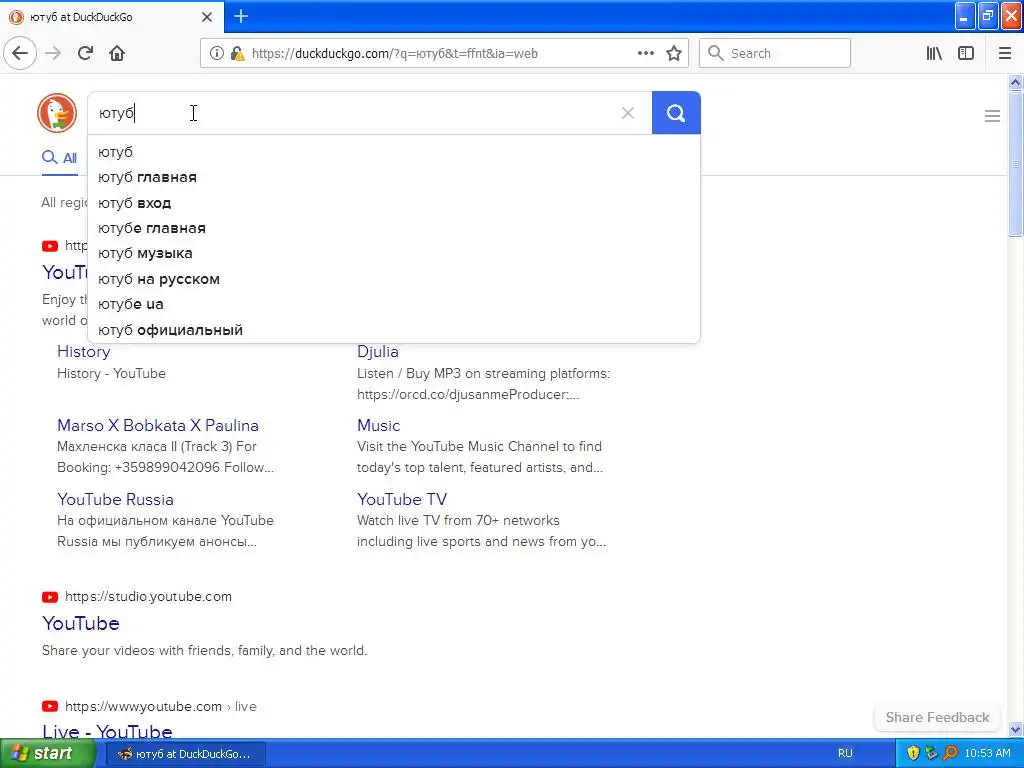Click the RU language indicator
The image size is (1024, 768).
point(845,753)
